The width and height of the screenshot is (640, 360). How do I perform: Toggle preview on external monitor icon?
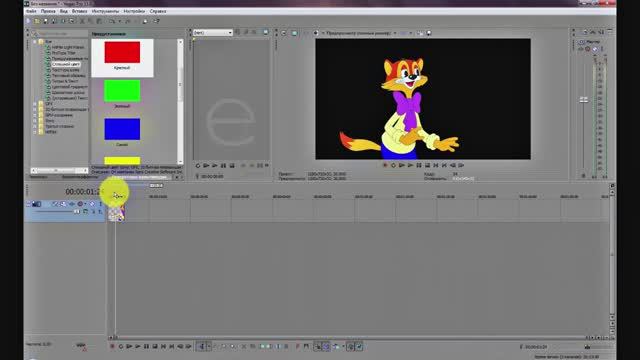pyautogui.click(x=294, y=33)
